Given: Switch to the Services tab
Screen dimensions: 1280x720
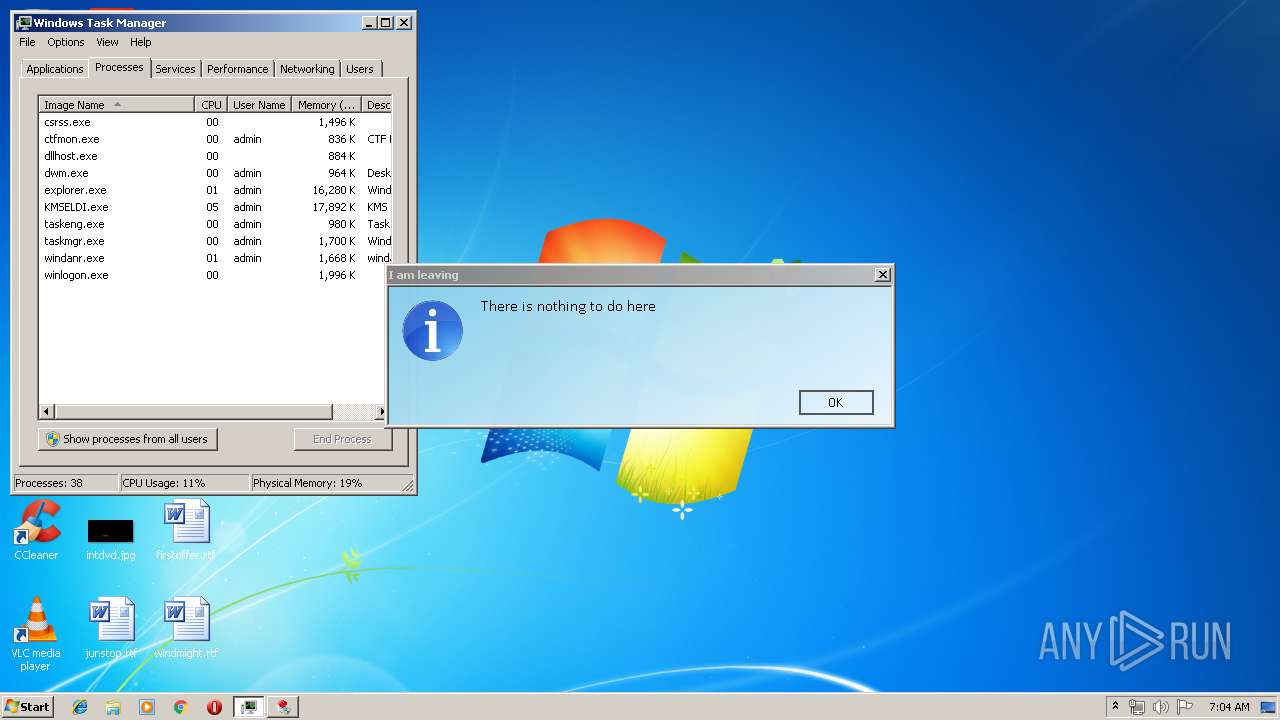Looking at the screenshot, I should coord(175,69).
